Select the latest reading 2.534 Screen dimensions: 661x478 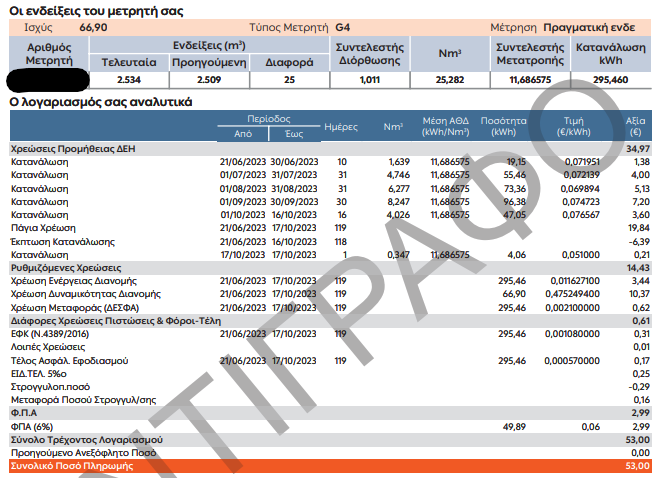(129, 80)
